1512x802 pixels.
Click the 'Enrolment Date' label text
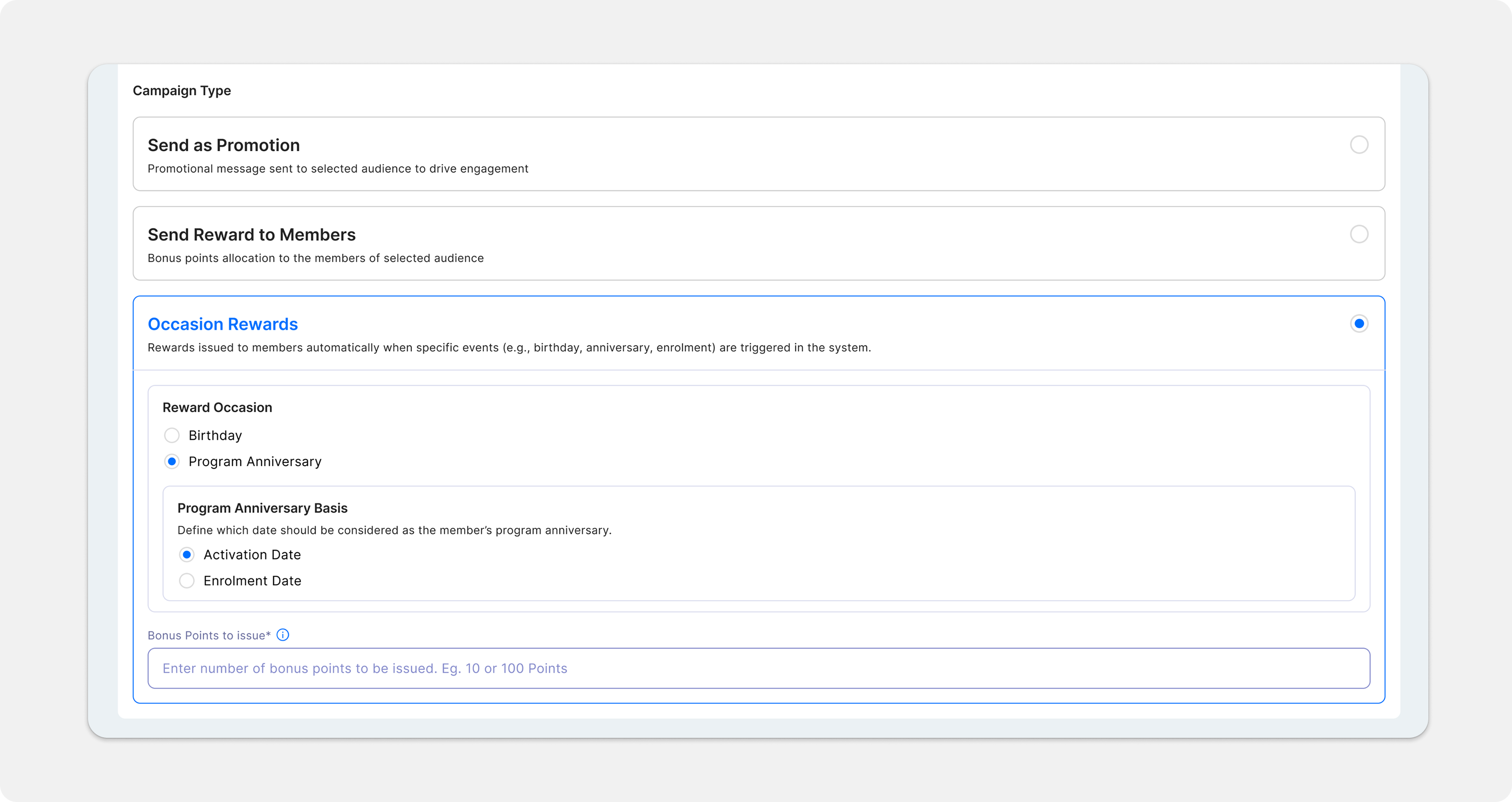coord(252,581)
